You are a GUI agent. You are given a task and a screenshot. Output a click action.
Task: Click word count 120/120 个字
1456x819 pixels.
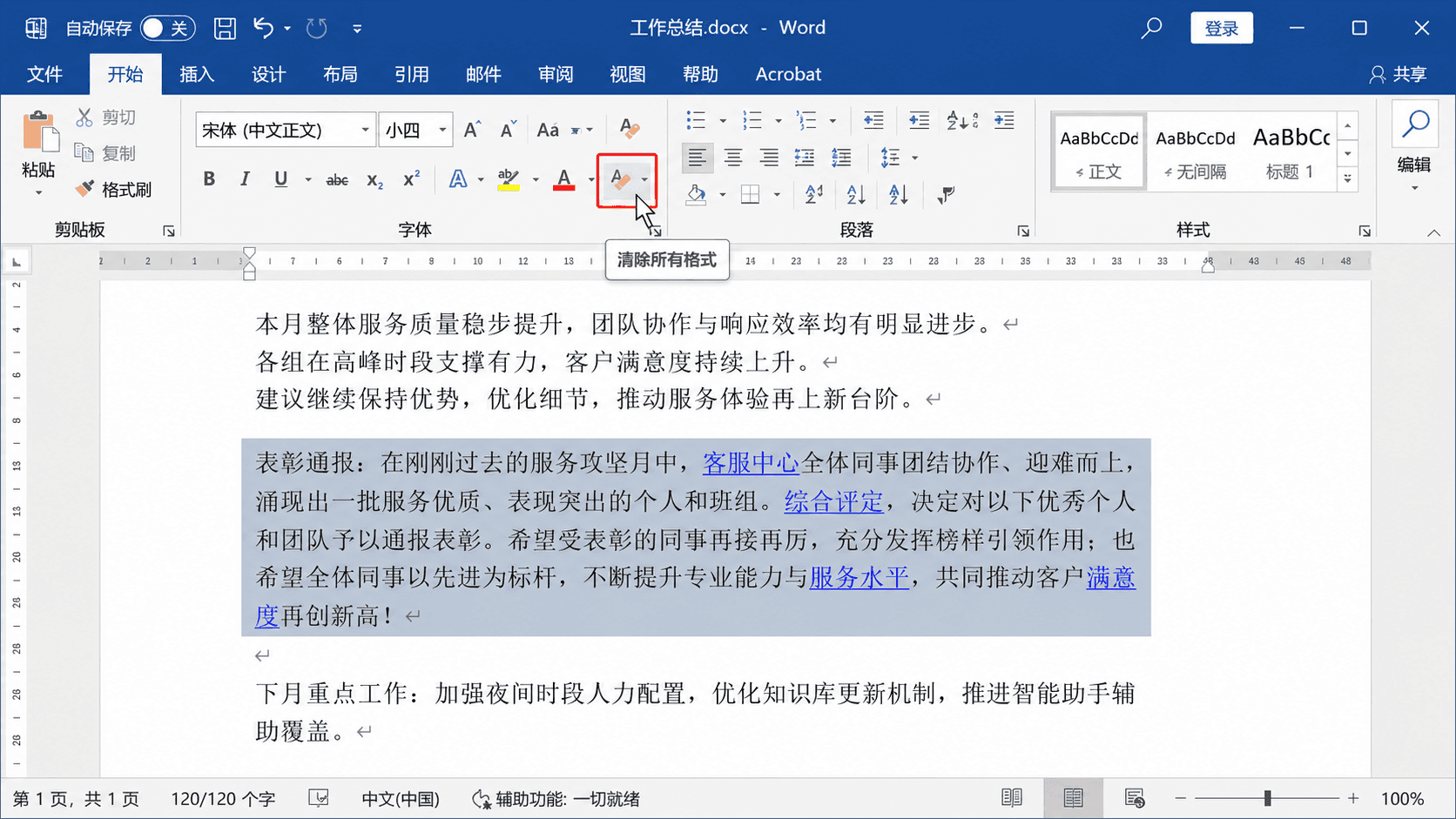coord(223,798)
